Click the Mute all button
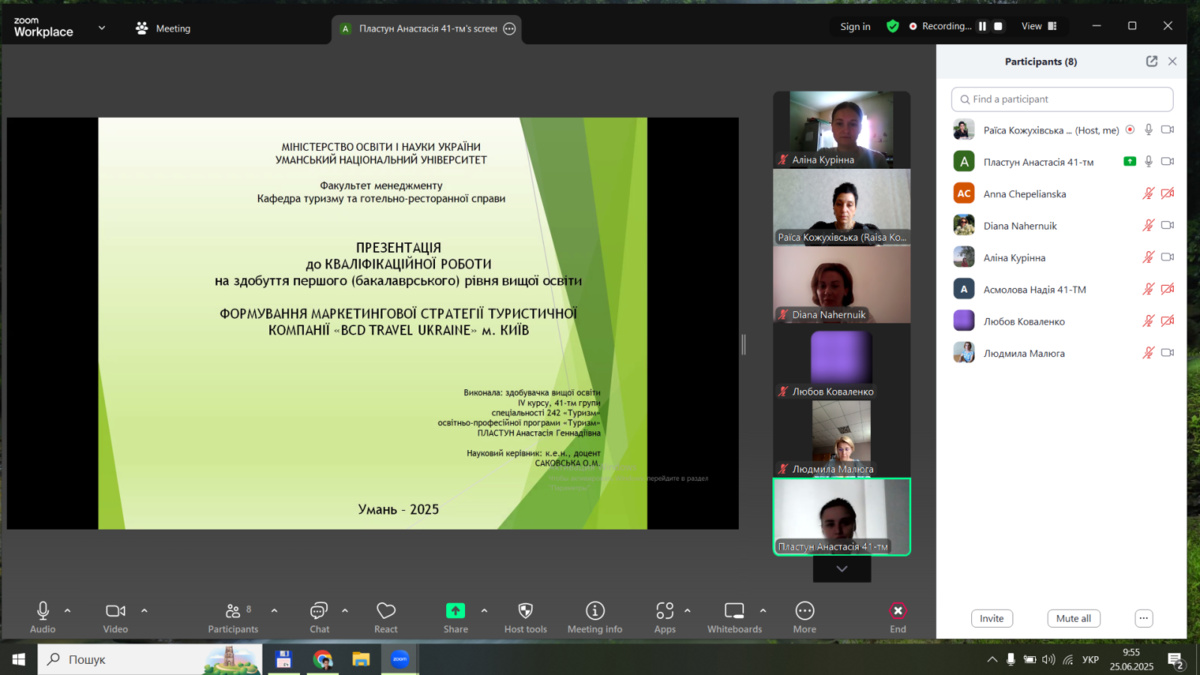Screen dimensions: 1200x675 point(1074,618)
